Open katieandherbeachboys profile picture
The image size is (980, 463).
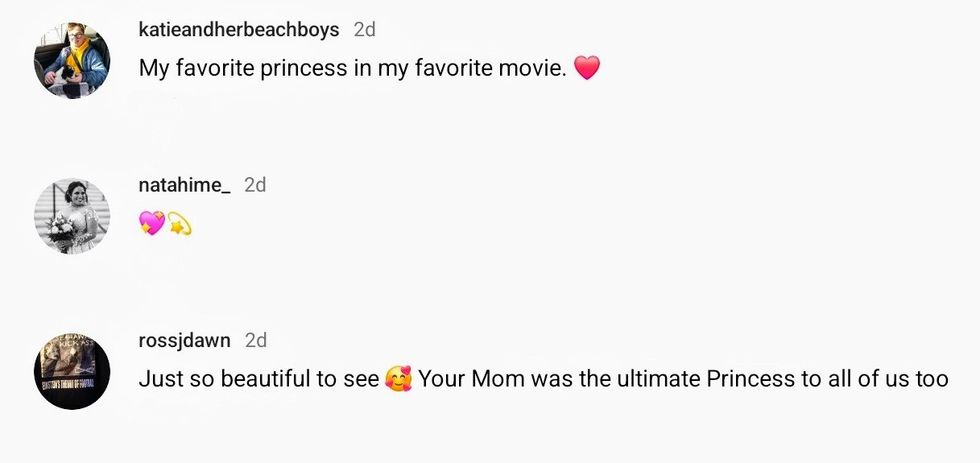coord(71,60)
